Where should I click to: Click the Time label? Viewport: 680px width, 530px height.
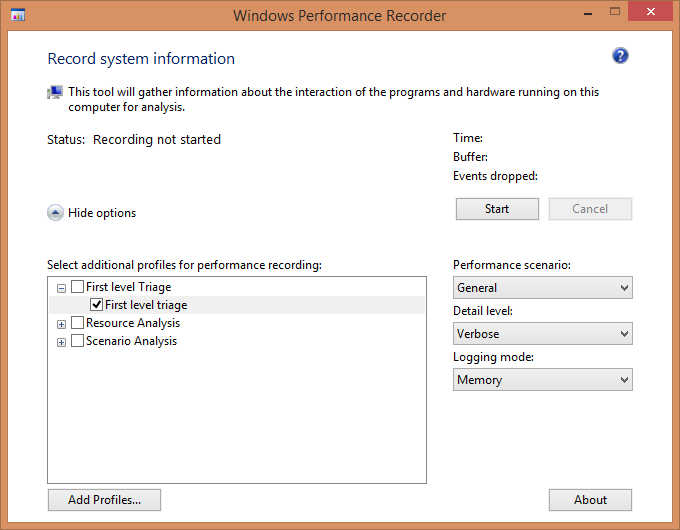(x=468, y=138)
